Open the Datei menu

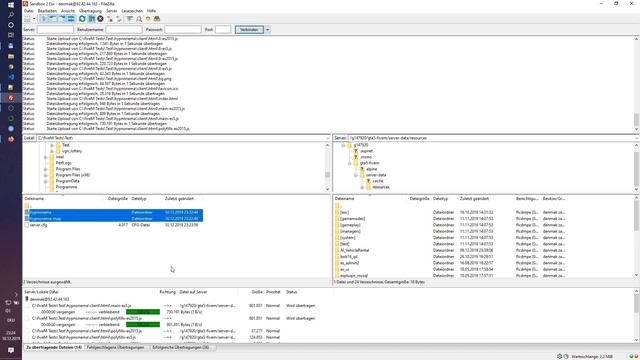(29, 11)
